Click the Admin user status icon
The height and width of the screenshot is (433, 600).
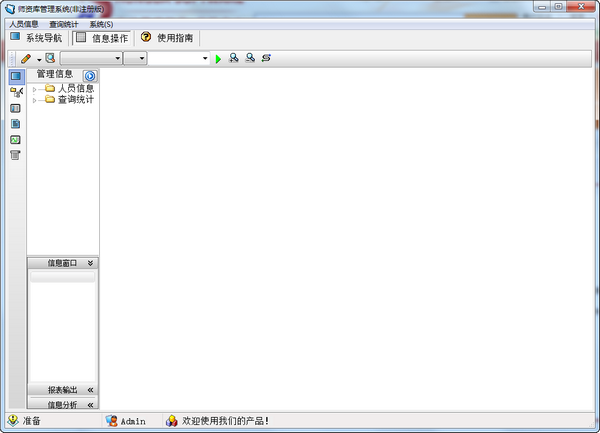[x=111, y=421]
